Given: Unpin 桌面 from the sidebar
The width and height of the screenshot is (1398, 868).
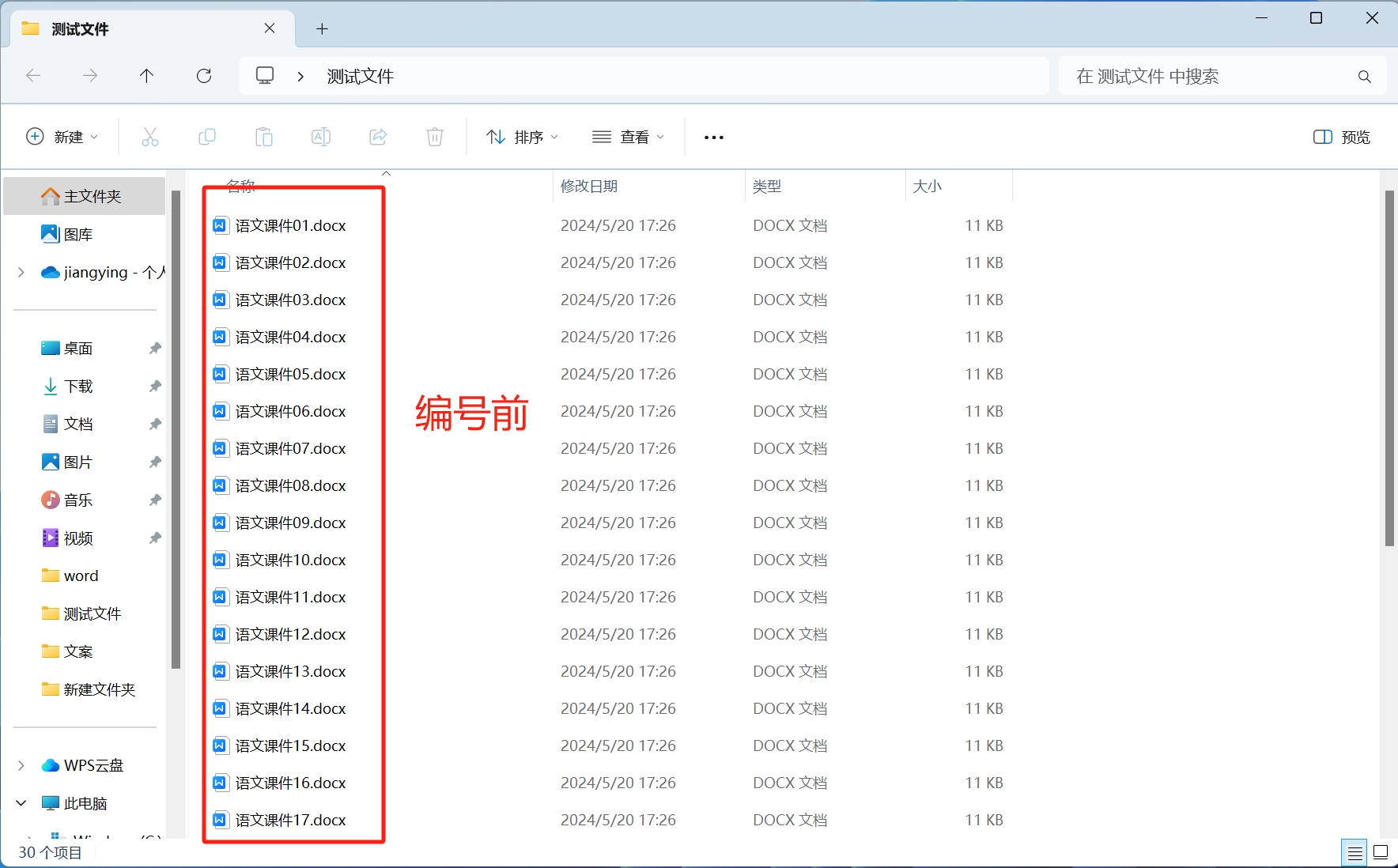Looking at the screenshot, I should tap(154, 348).
